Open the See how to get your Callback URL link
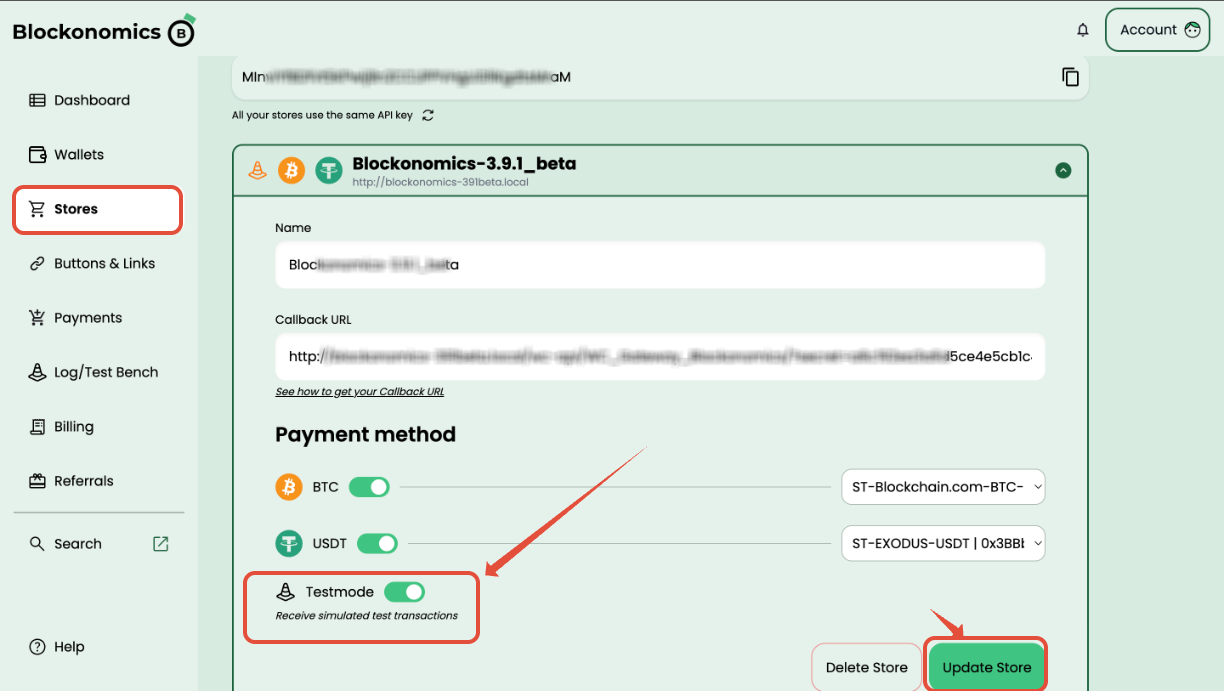Image resolution: width=1224 pixels, height=691 pixels. (360, 392)
